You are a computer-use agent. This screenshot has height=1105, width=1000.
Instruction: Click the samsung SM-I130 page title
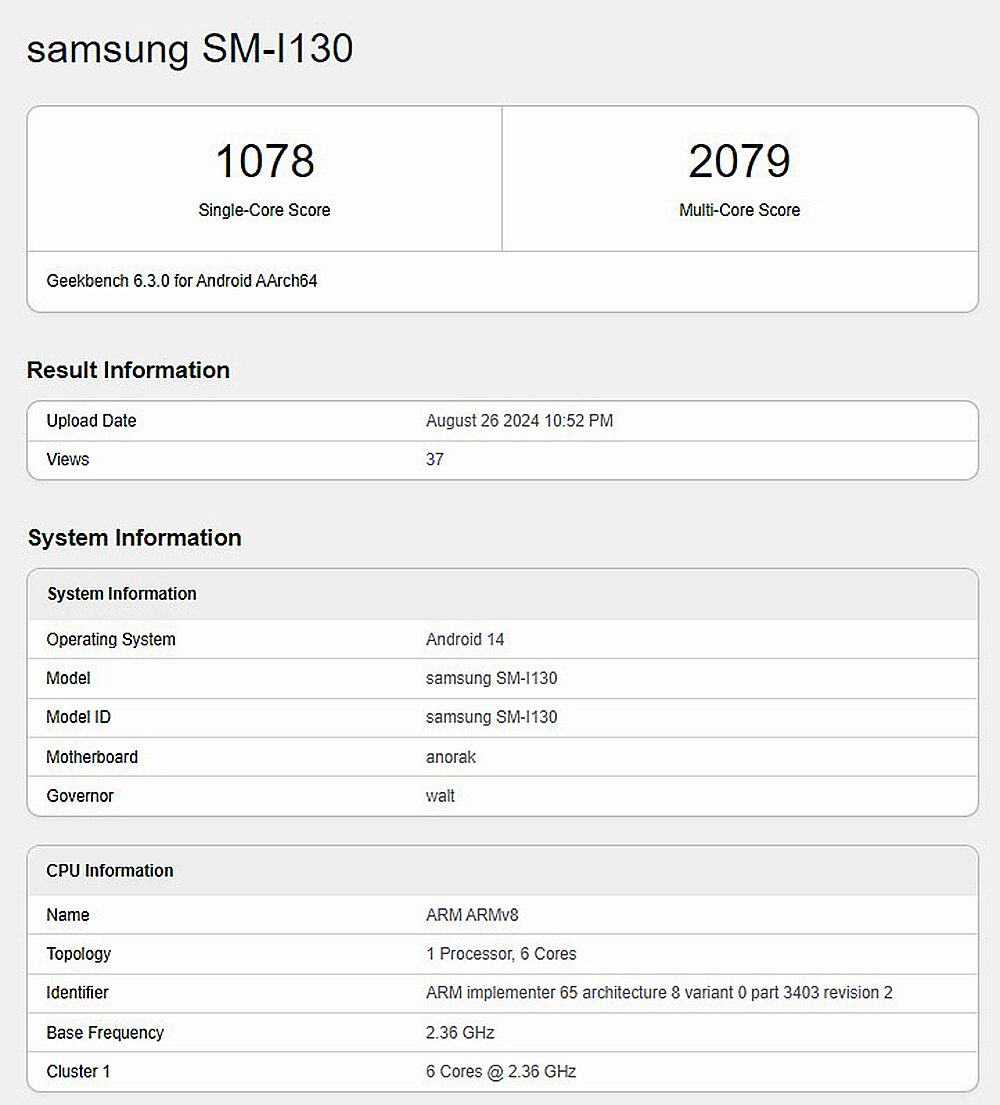coord(190,48)
